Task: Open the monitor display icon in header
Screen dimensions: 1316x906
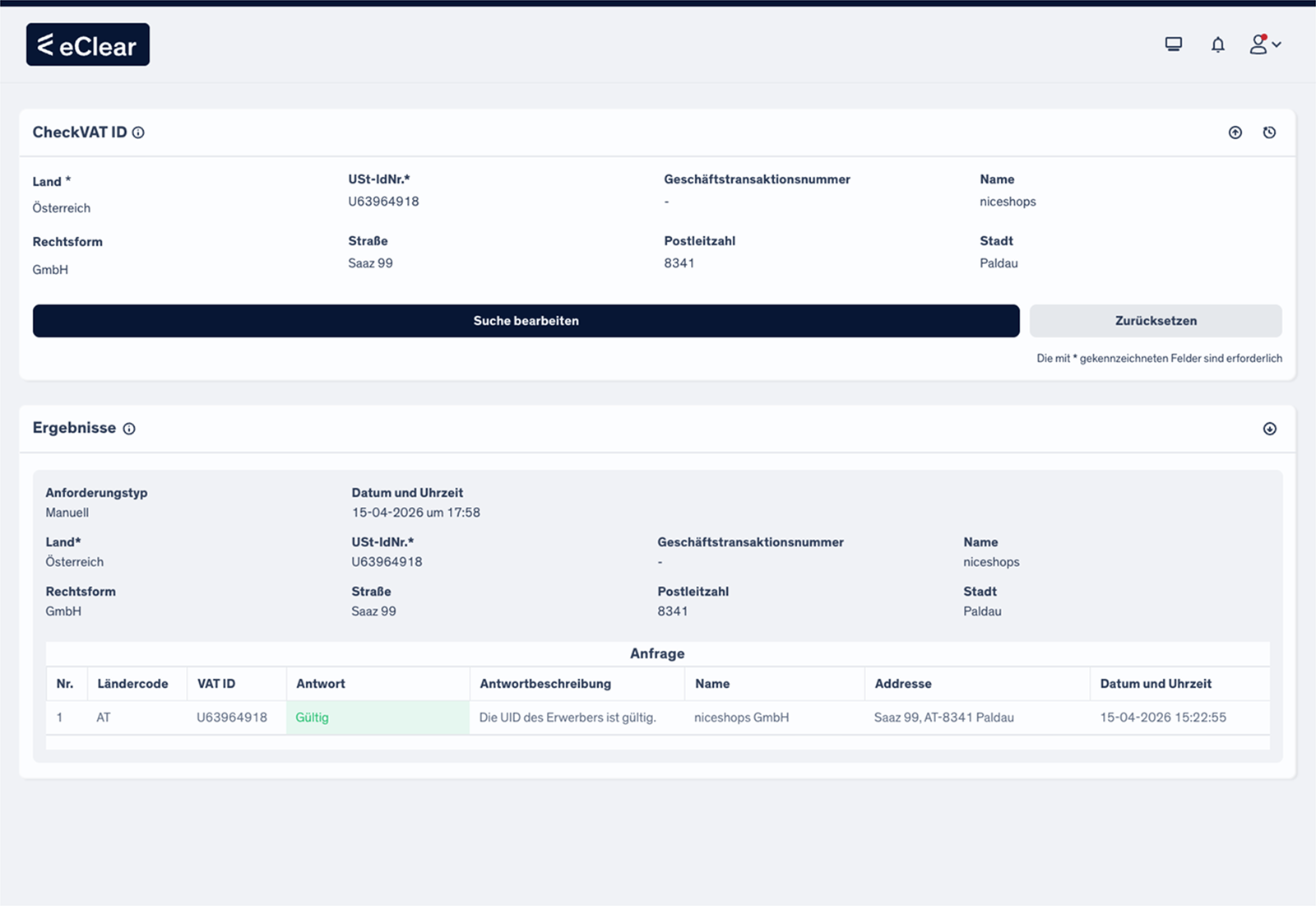Action: [x=1174, y=44]
